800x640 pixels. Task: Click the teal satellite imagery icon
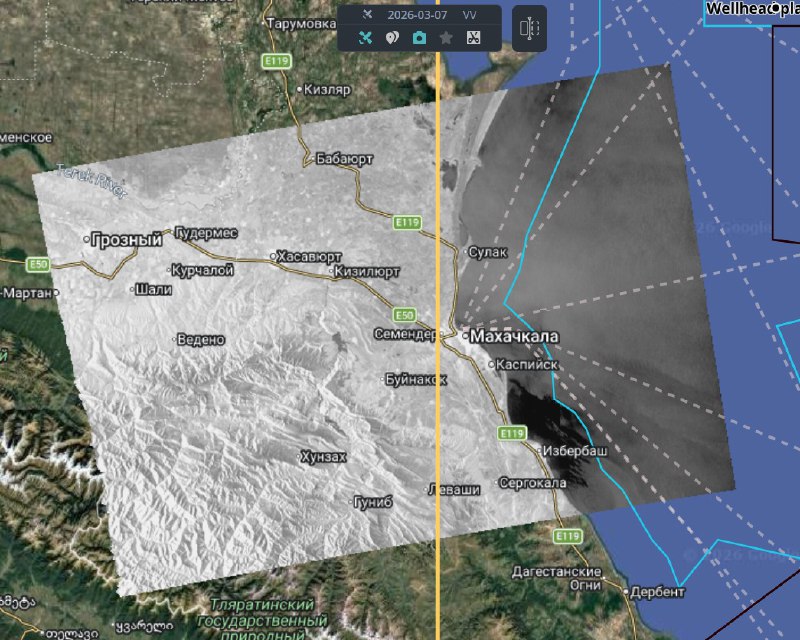(x=365, y=38)
